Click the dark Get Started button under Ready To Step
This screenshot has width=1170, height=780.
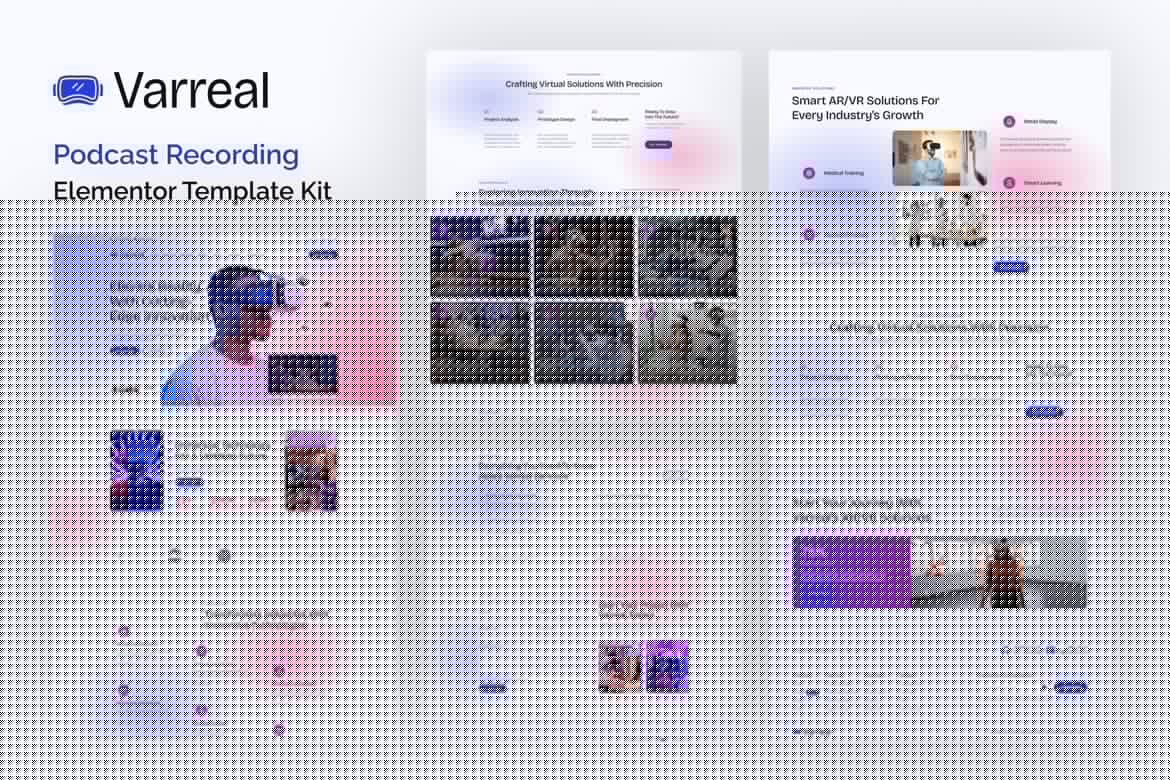659,144
